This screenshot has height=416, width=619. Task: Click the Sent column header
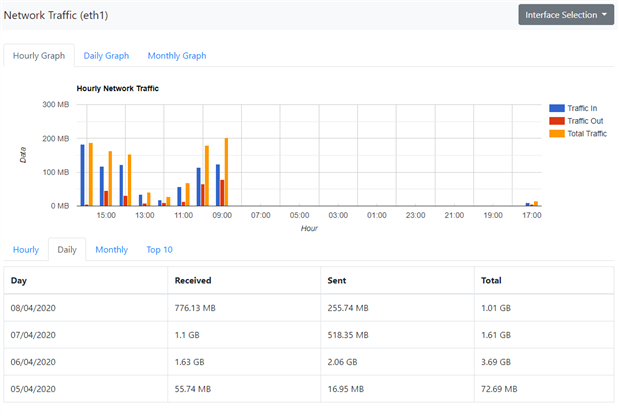click(x=337, y=281)
